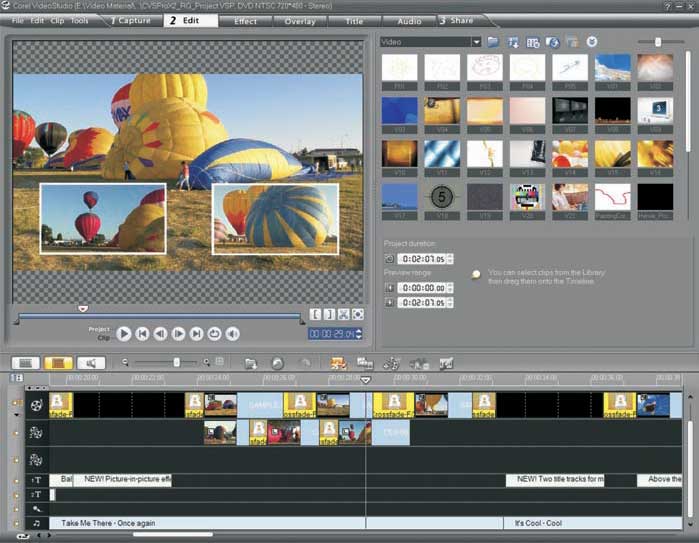The width and height of the screenshot is (699, 543).
Task: Open the Video library category dropdown
Action: (x=476, y=42)
